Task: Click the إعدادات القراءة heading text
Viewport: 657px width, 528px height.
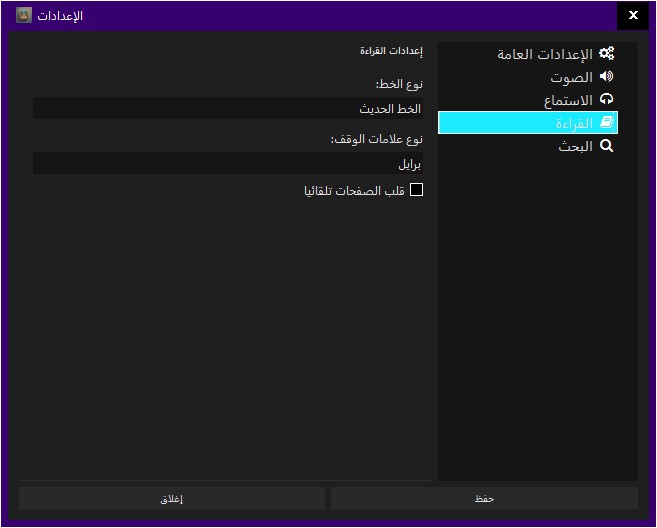Action: (x=391, y=51)
